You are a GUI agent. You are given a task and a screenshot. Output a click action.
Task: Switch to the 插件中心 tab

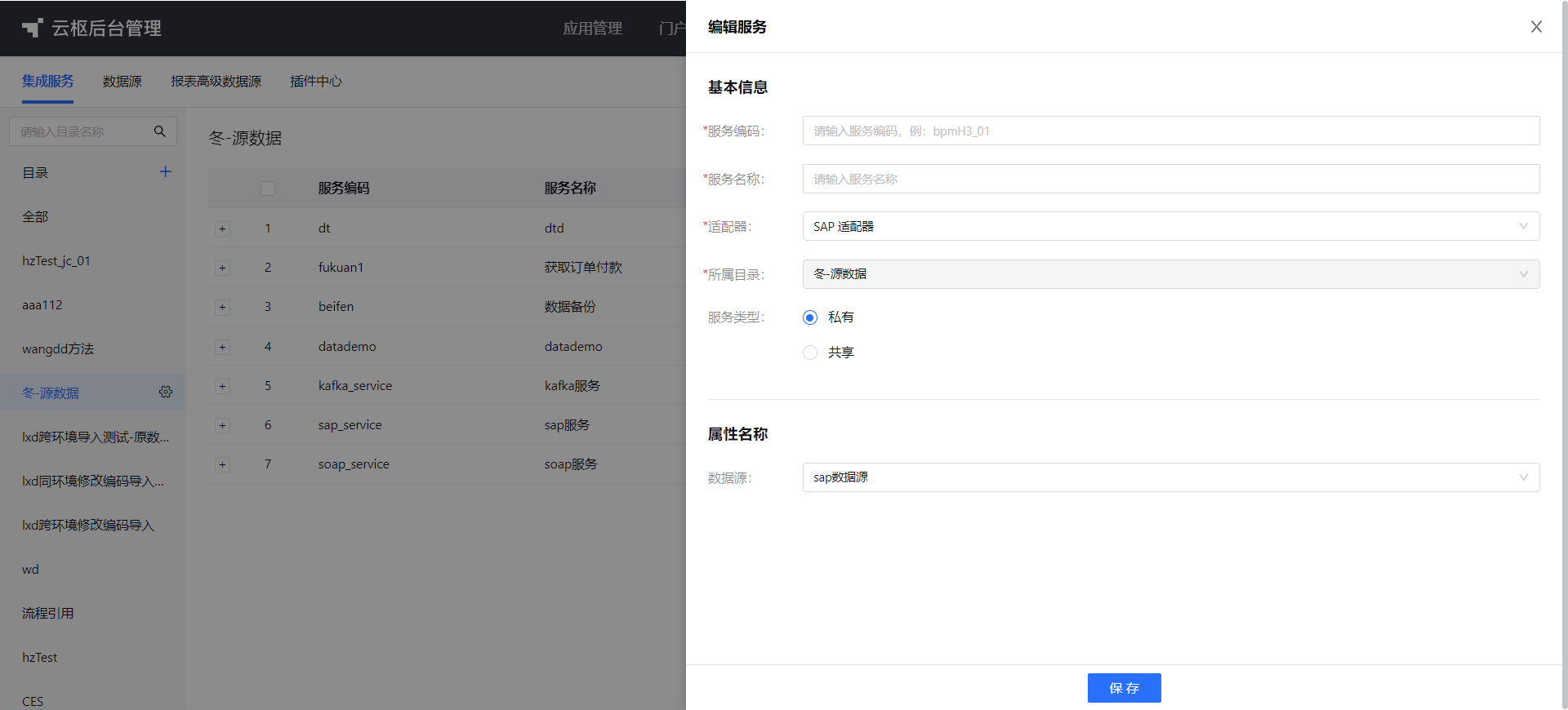click(315, 81)
